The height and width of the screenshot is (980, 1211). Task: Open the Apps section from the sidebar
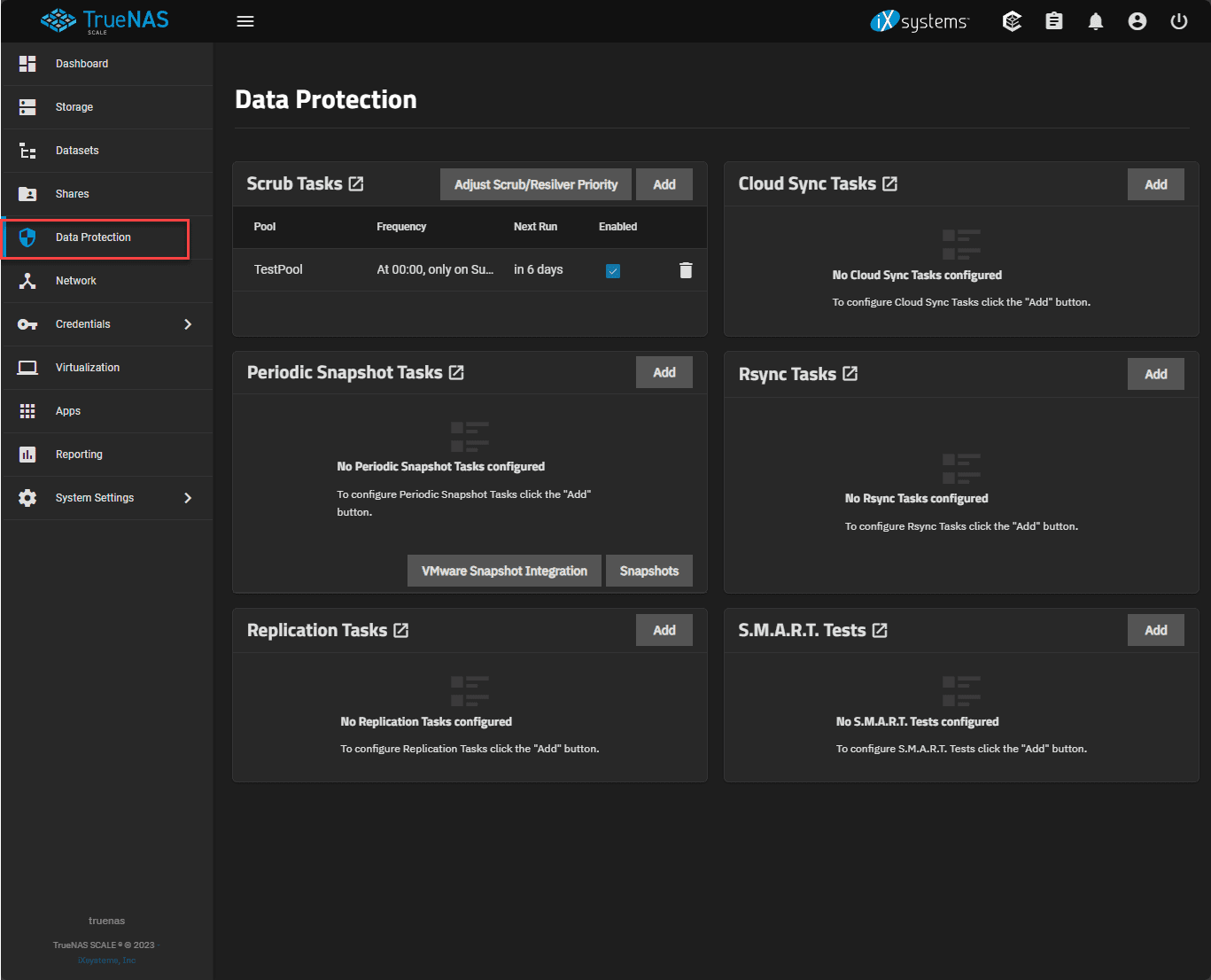coord(67,410)
